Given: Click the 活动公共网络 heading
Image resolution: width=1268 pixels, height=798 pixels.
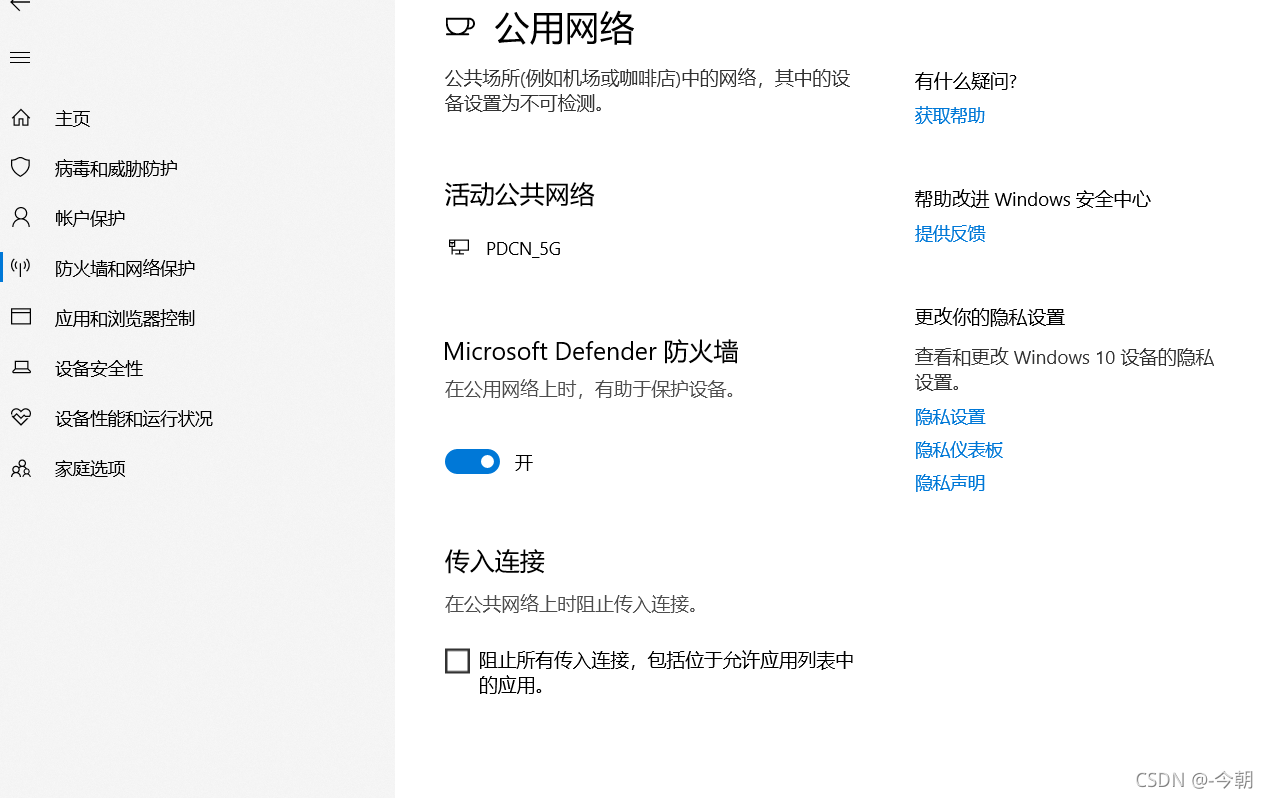Looking at the screenshot, I should click(x=520, y=194).
